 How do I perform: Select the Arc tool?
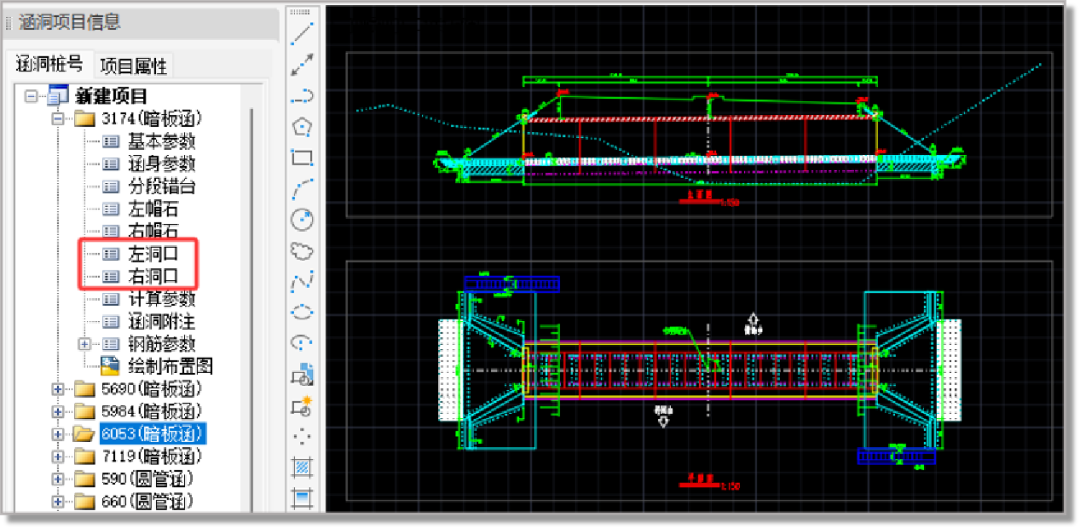302,188
